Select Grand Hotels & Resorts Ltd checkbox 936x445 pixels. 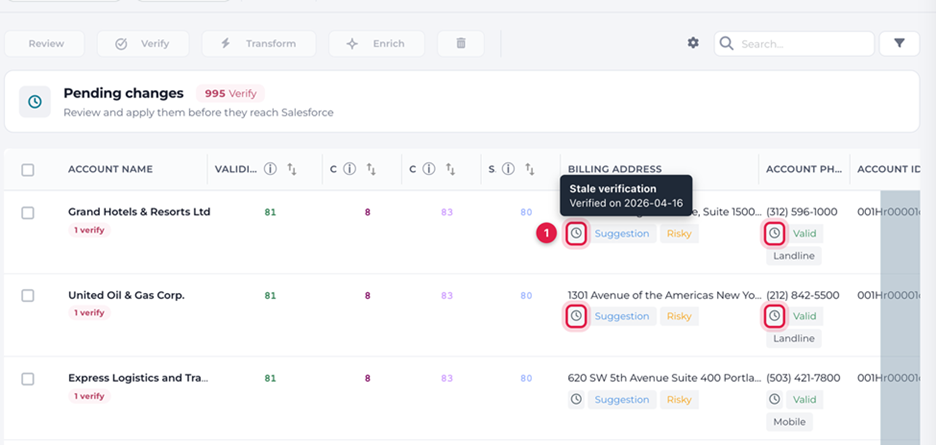pyautogui.click(x=27, y=213)
